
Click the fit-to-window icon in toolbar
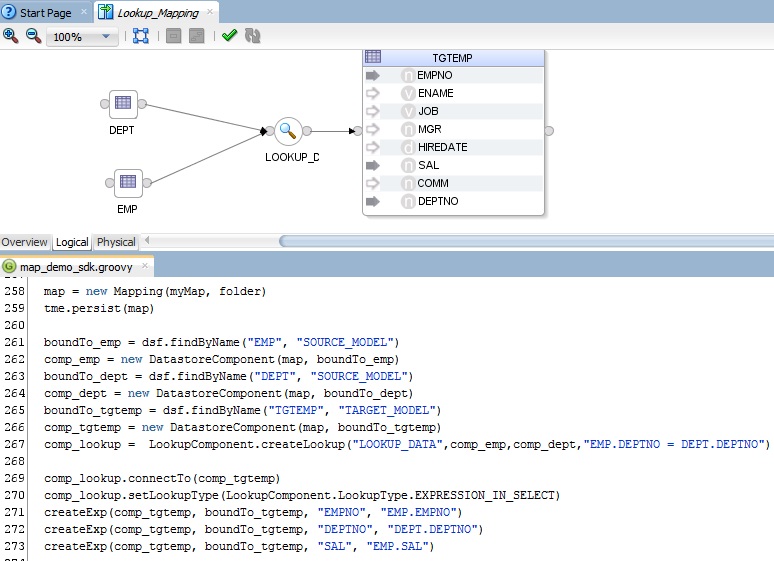(141, 36)
